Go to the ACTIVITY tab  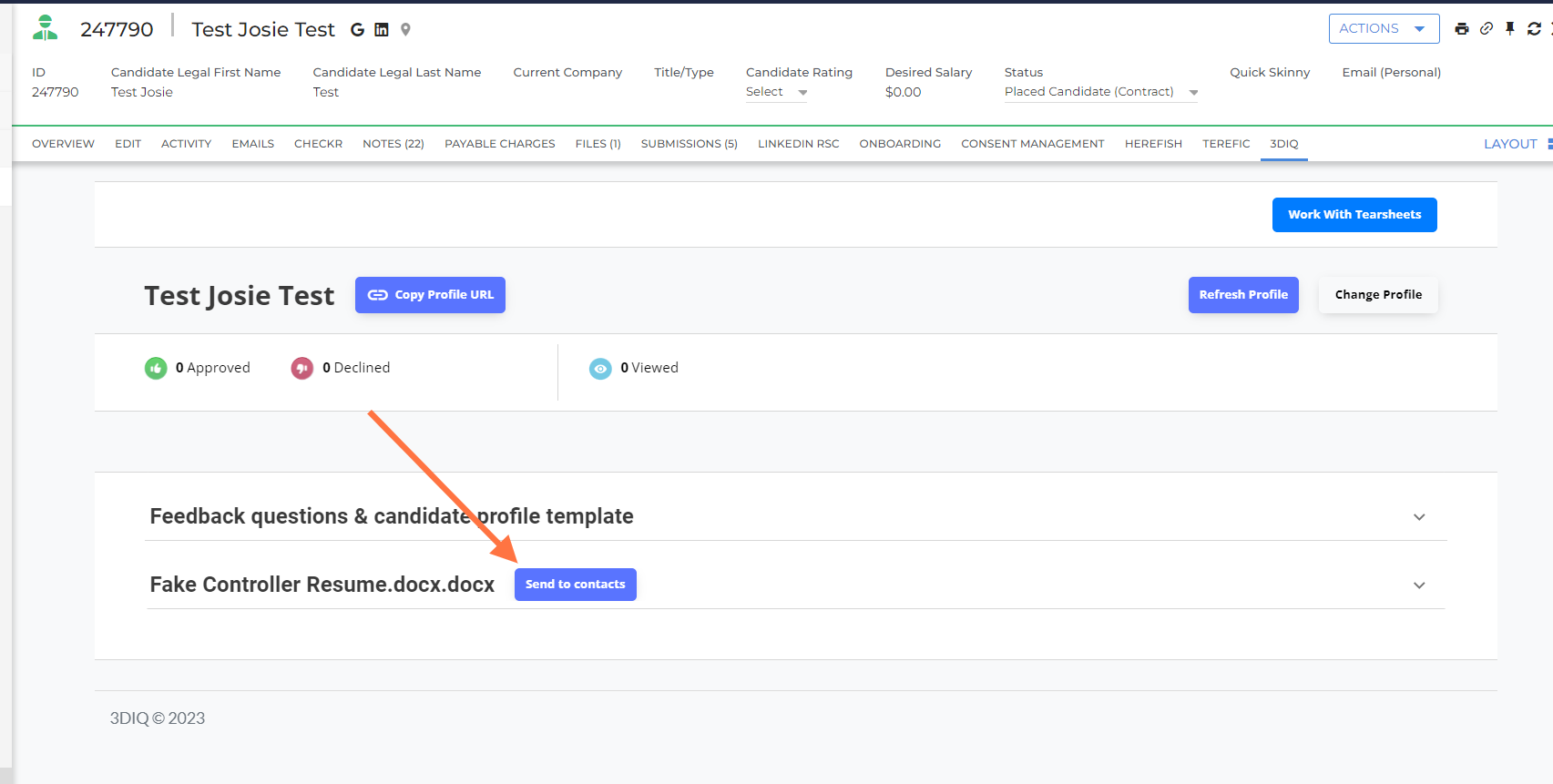(x=186, y=144)
